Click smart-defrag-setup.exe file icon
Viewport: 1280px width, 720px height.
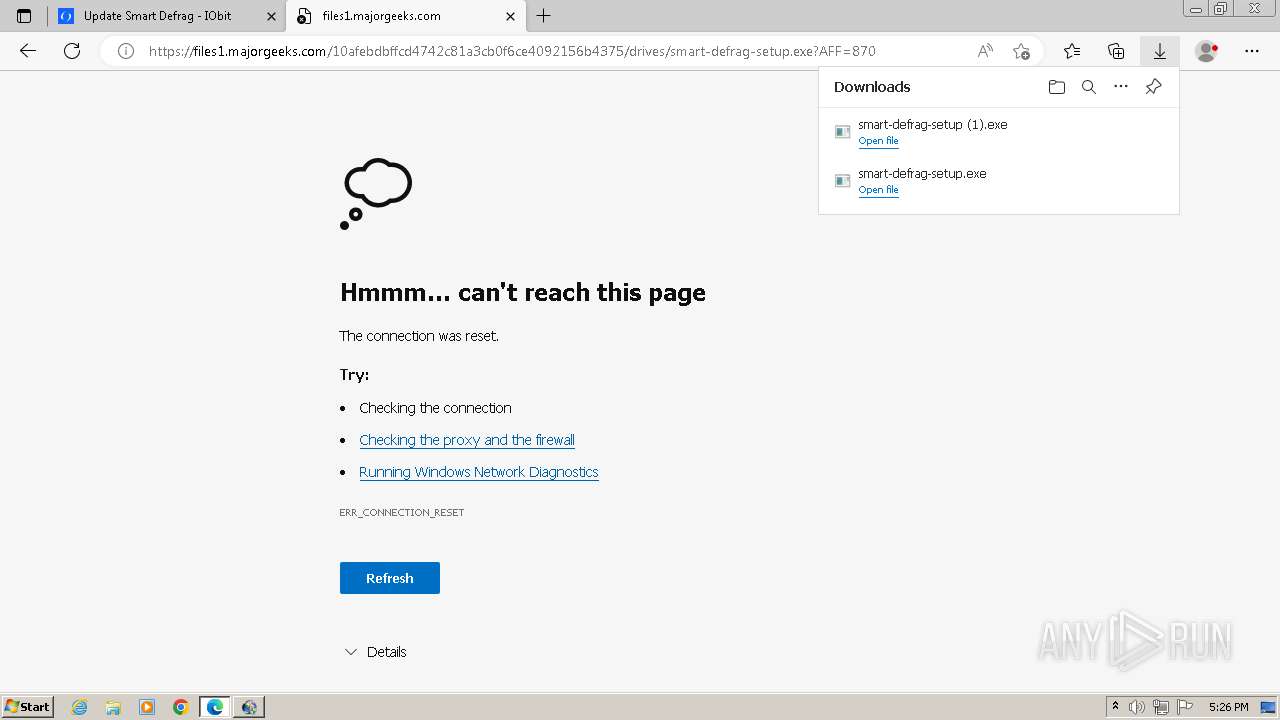coord(842,181)
